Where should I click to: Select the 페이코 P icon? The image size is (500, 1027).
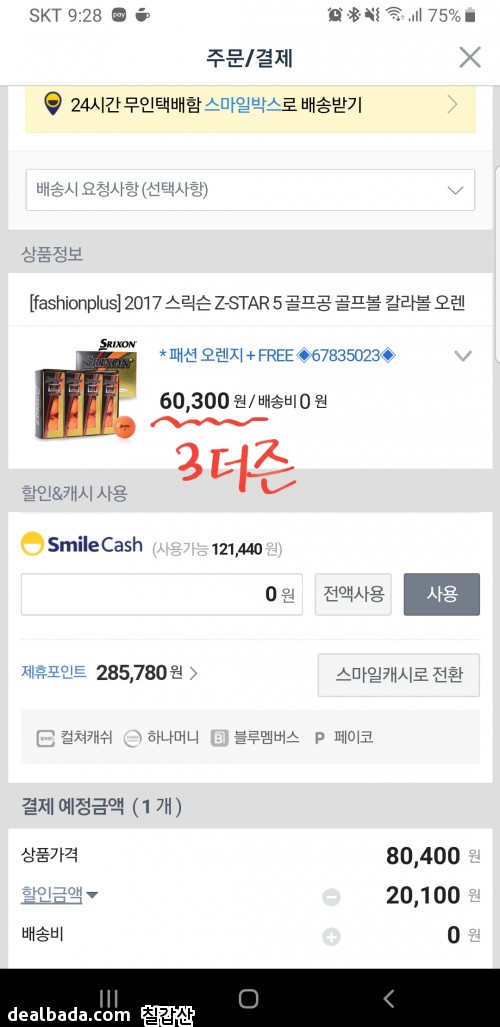pos(320,738)
